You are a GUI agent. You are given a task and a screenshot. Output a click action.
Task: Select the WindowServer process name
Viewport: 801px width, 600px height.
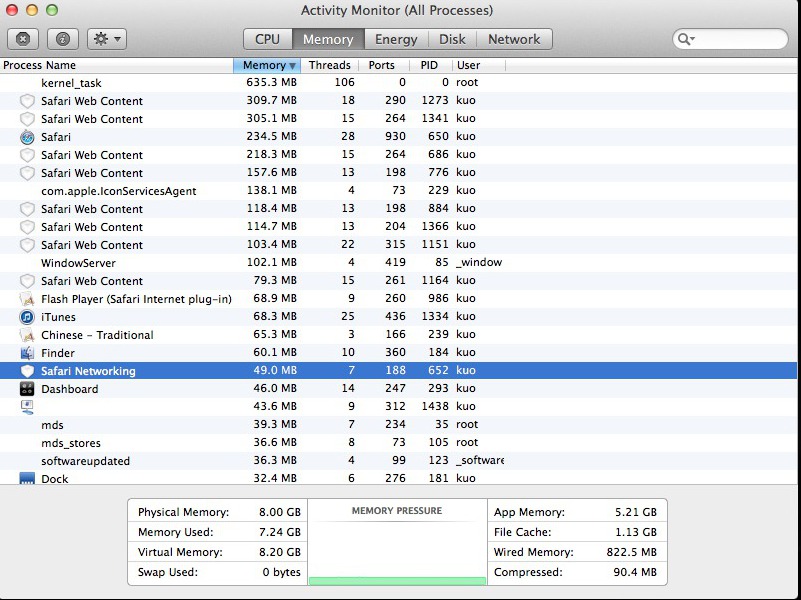tap(78, 263)
